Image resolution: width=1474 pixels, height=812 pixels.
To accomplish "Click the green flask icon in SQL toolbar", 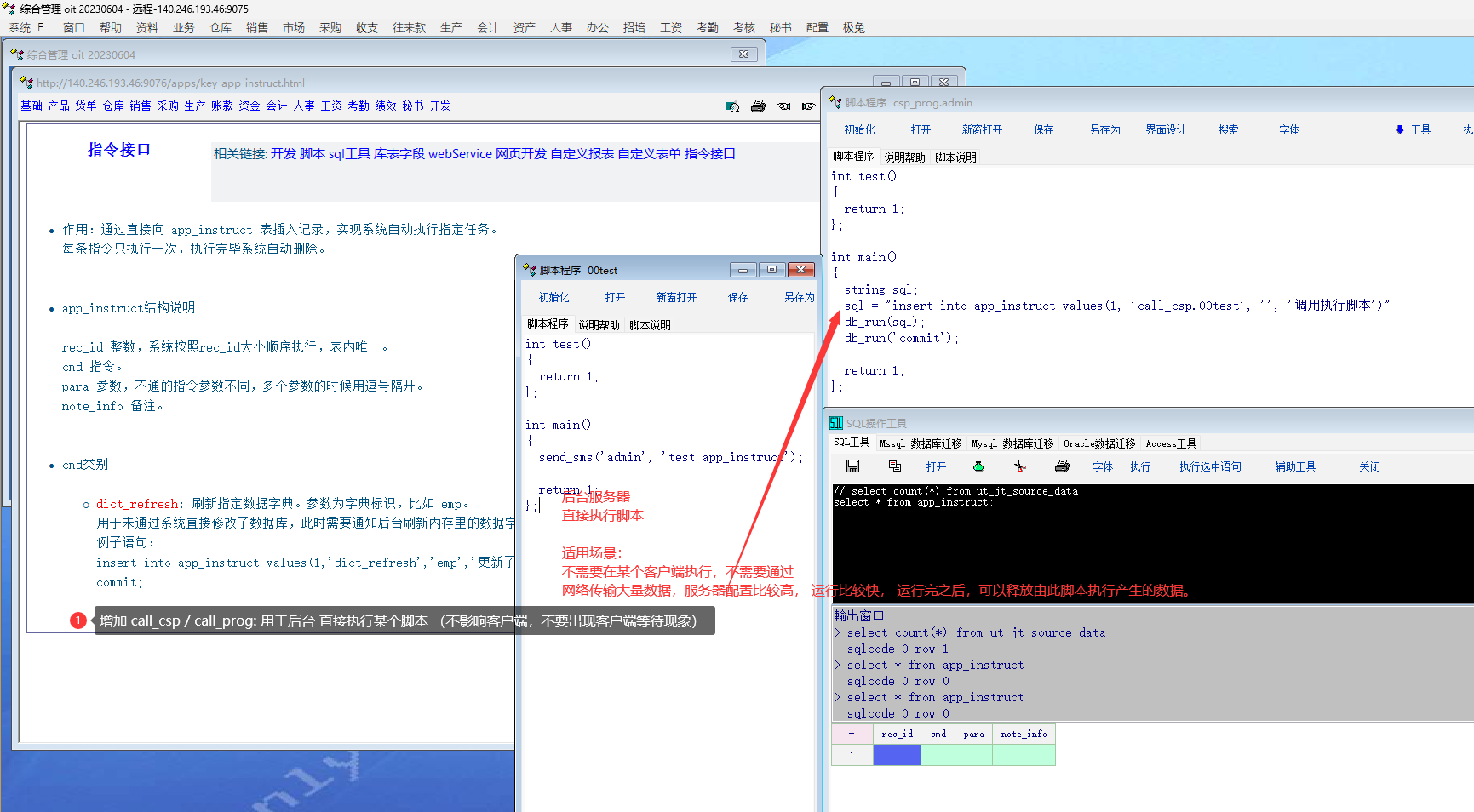I will (978, 466).
